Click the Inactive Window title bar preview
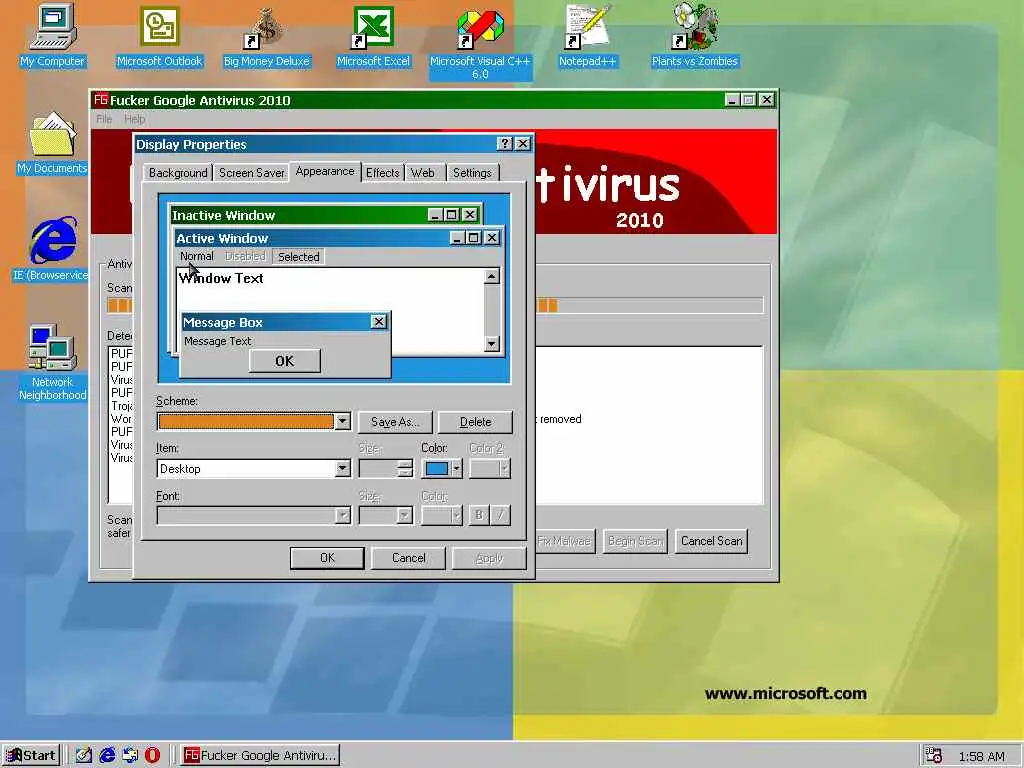This screenshot has height=768, width=1024. [x=326, y=215]
